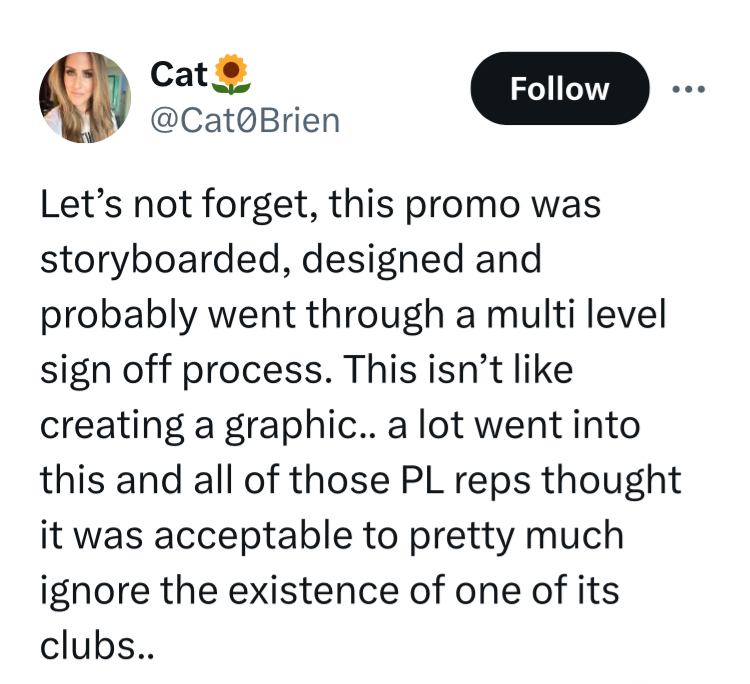Click the word "existence" in the tweet
Screen dimensions: 750x684
click(313, 591)
